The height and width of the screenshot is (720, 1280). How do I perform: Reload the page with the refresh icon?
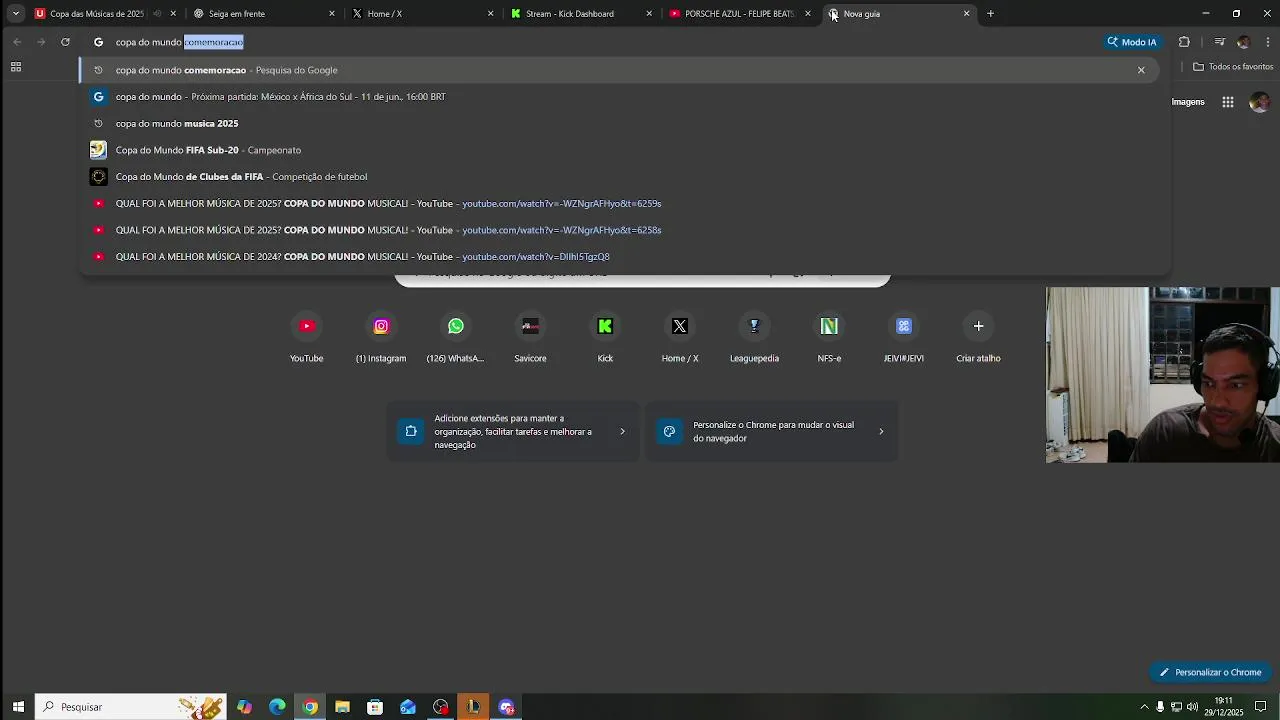(x=65, y=42)
